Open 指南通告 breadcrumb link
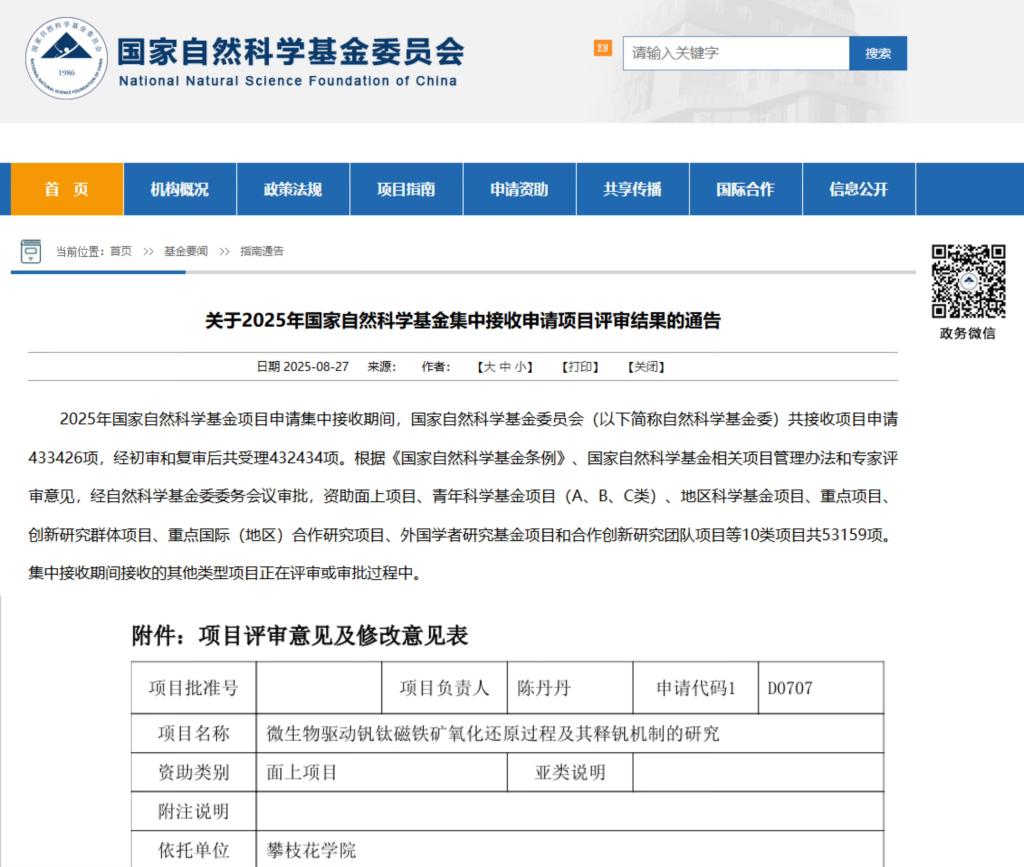1024x867 pixels. pyautogui.click(x=261, y=251)
